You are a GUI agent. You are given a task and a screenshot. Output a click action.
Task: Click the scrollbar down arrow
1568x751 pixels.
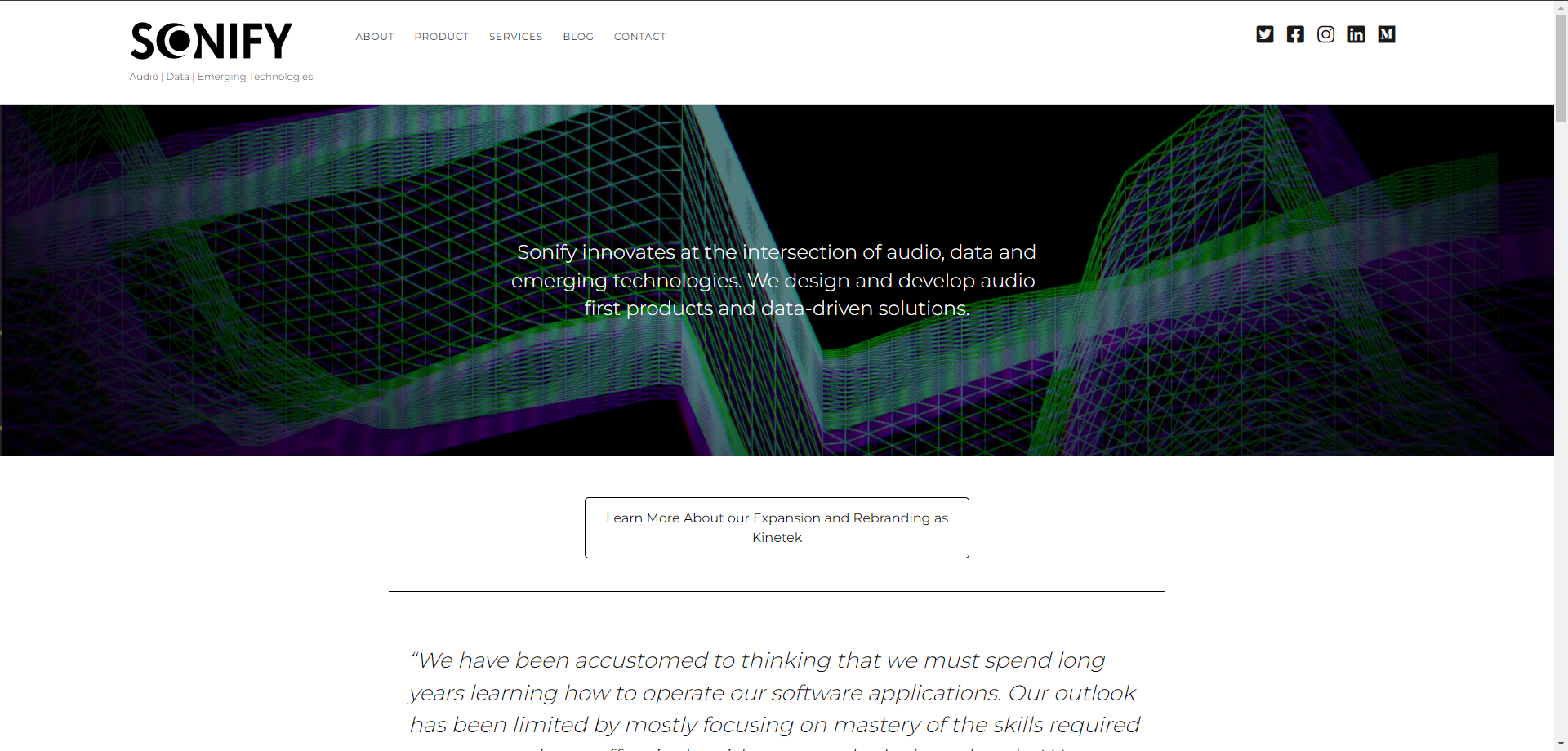tap(1561, 744)
